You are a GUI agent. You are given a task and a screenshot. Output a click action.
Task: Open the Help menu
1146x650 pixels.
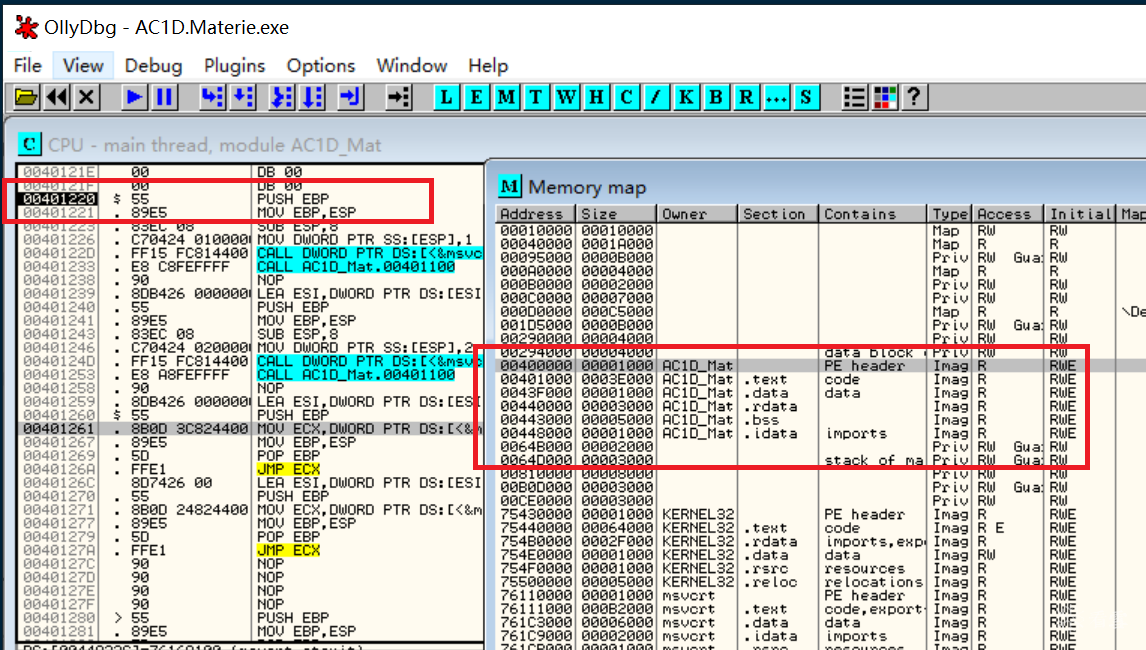(488, 66)
